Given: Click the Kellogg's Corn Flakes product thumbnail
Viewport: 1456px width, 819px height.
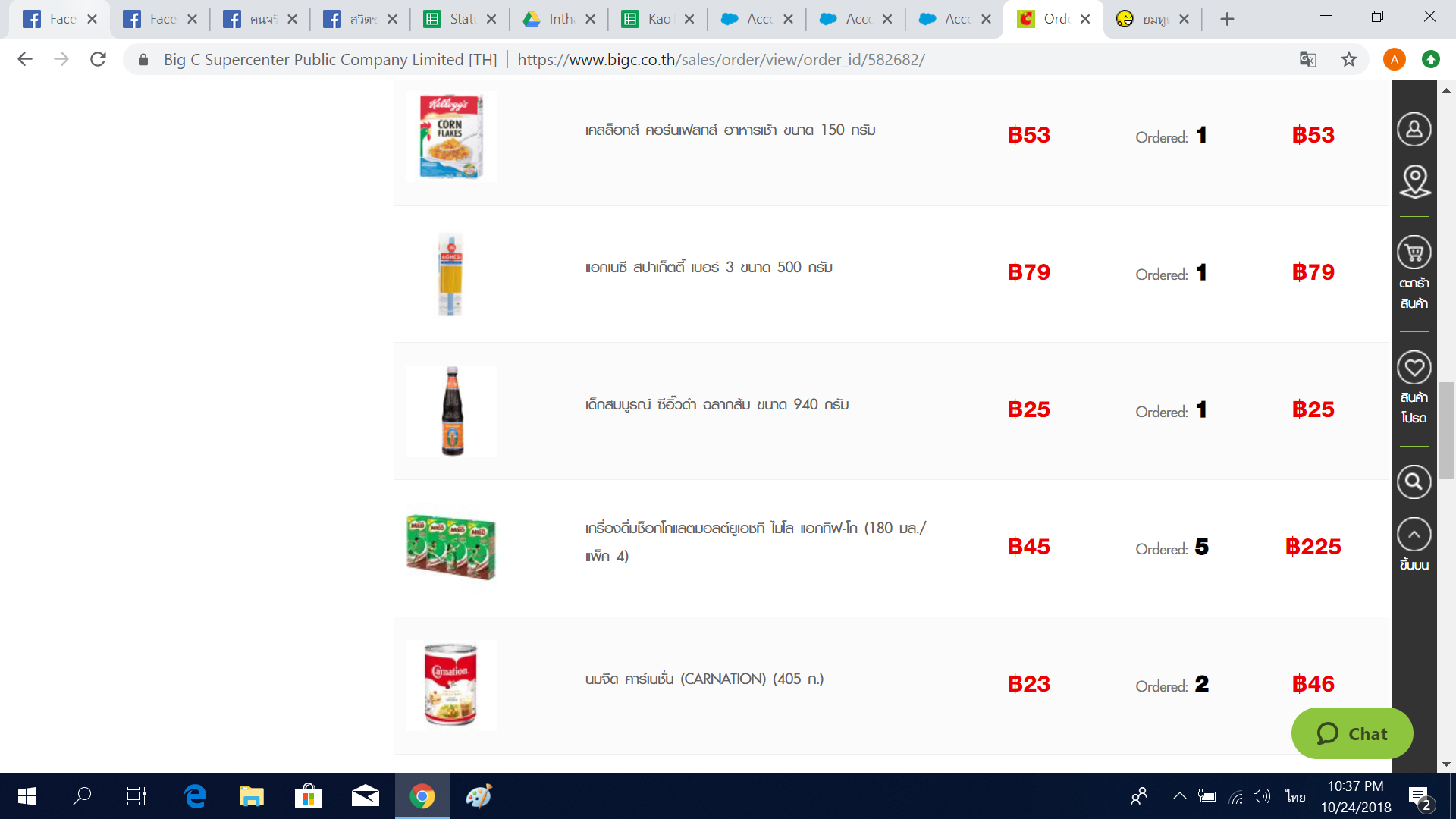Looking at the screenshot, I should (x=450, y=136).
